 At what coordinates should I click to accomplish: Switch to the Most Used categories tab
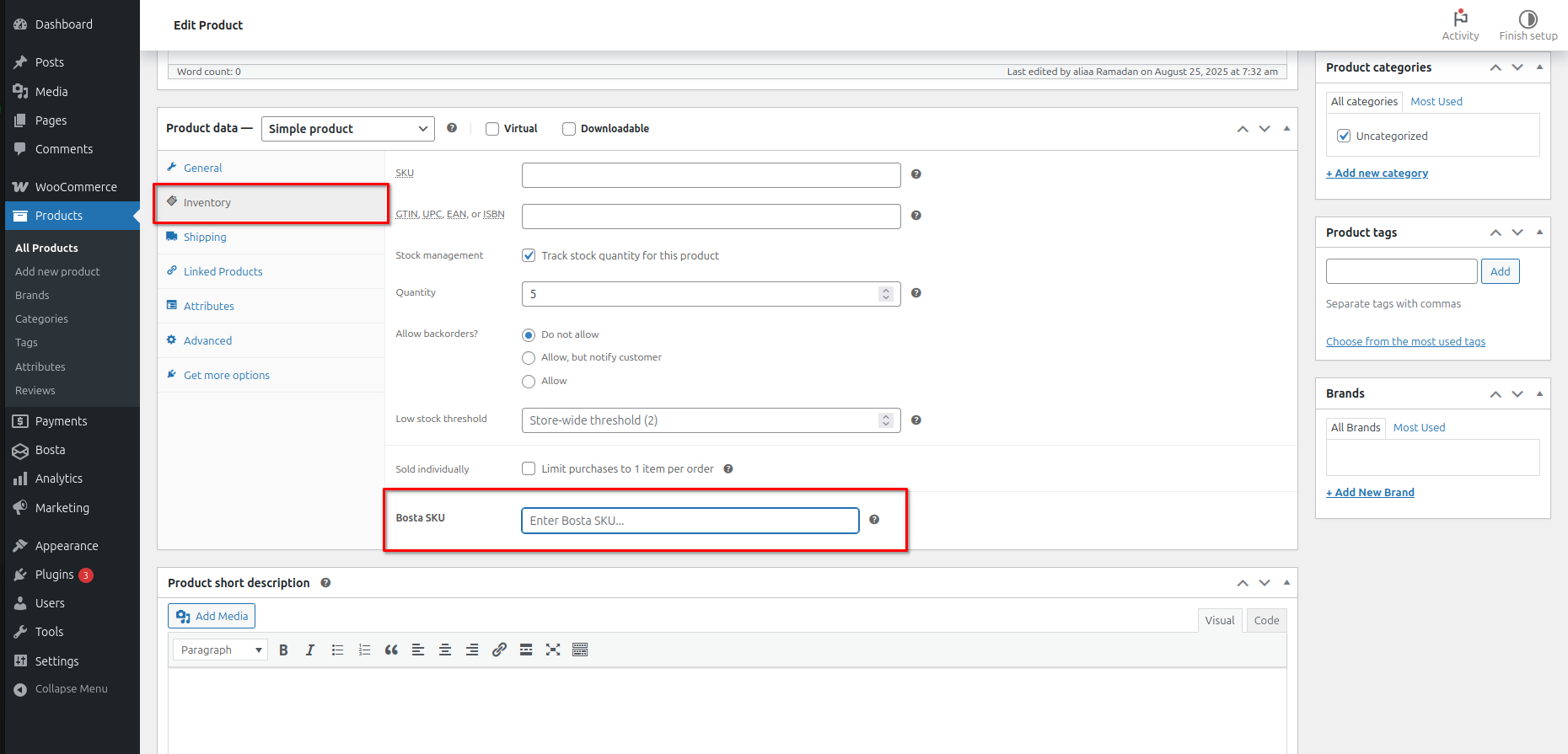click(1436, 102)
